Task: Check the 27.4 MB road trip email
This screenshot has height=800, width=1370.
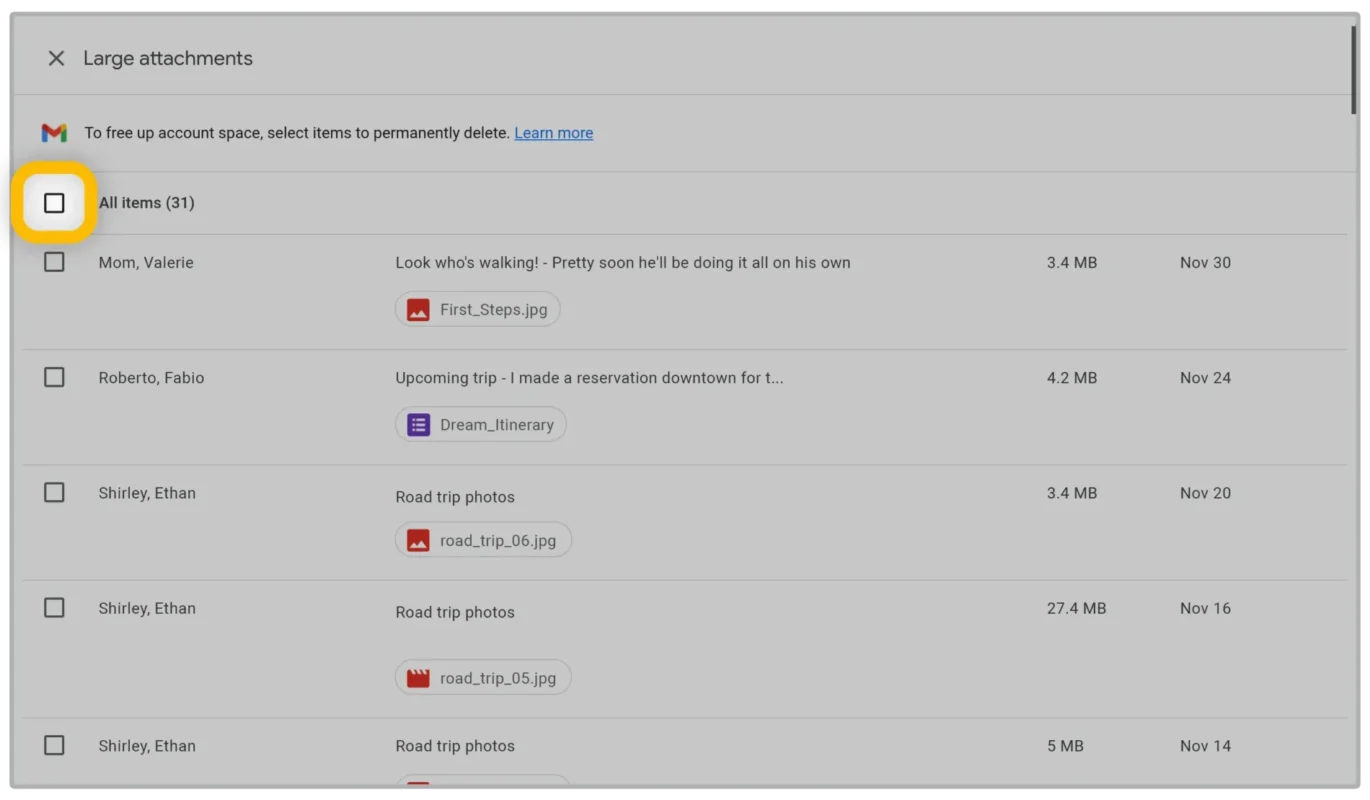Action: (54, 608)
